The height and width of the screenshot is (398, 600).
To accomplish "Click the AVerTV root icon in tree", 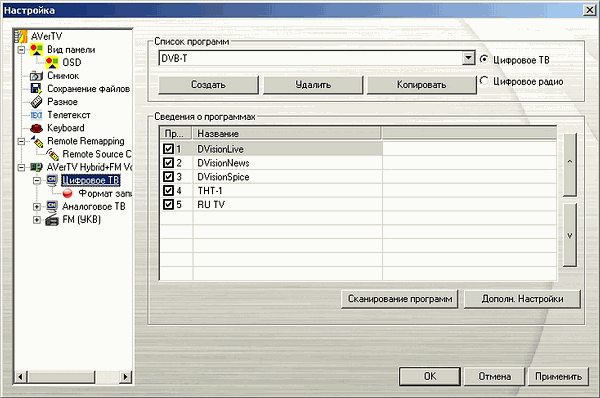I will pos(21,36).
